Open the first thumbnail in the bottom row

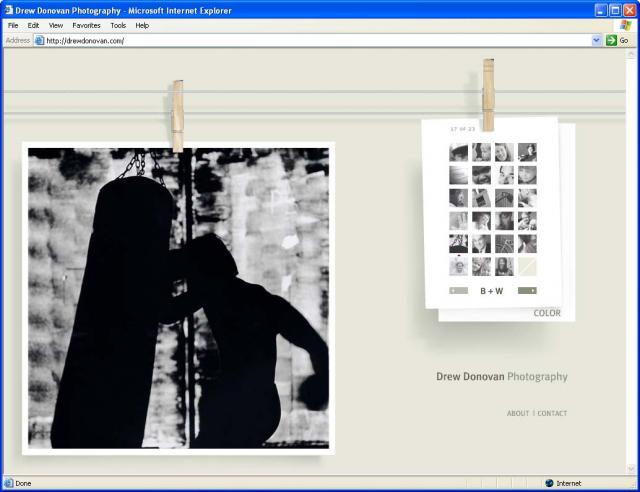point(458,266)
